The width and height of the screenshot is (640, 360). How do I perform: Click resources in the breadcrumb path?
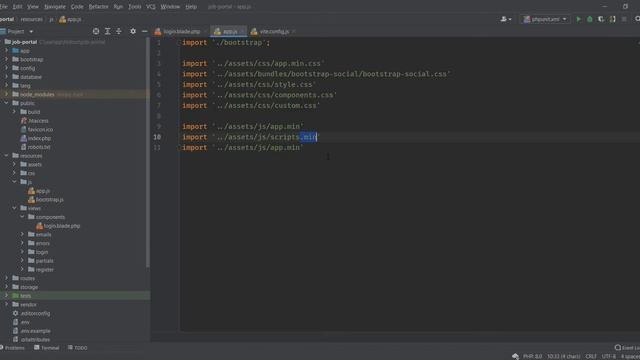(31, 19)
